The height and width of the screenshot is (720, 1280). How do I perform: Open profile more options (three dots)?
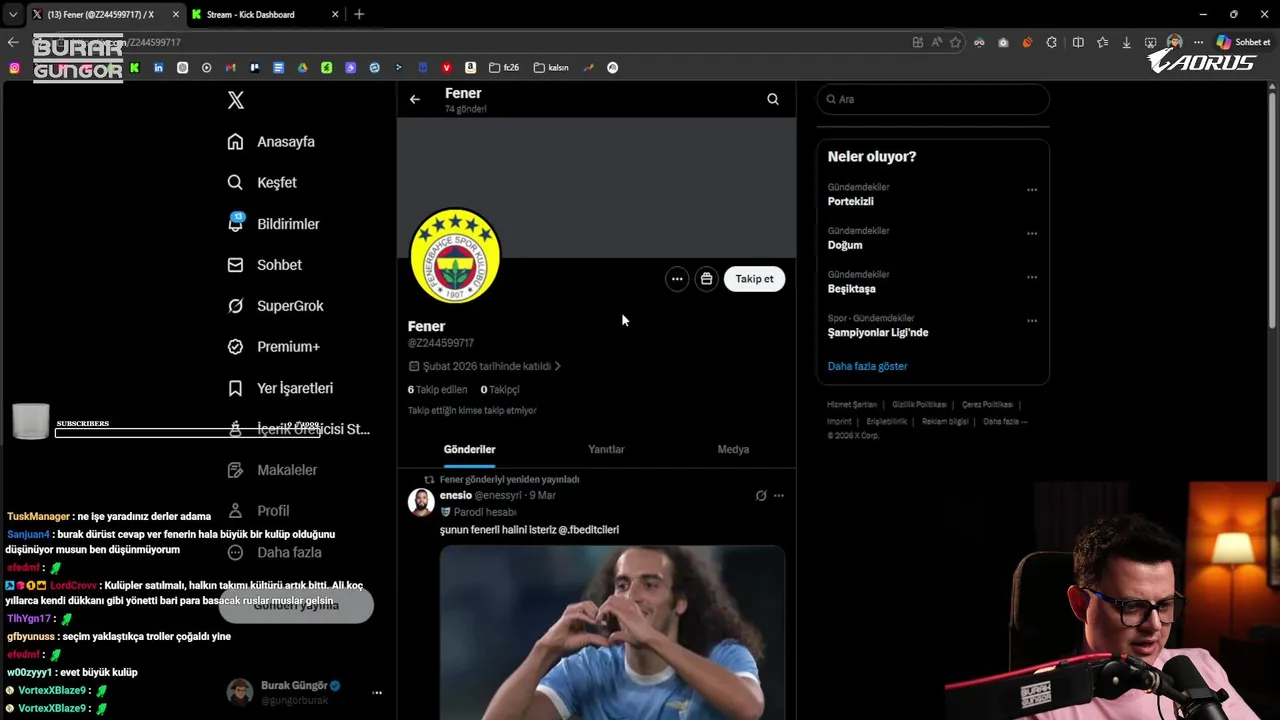point(677,279)
